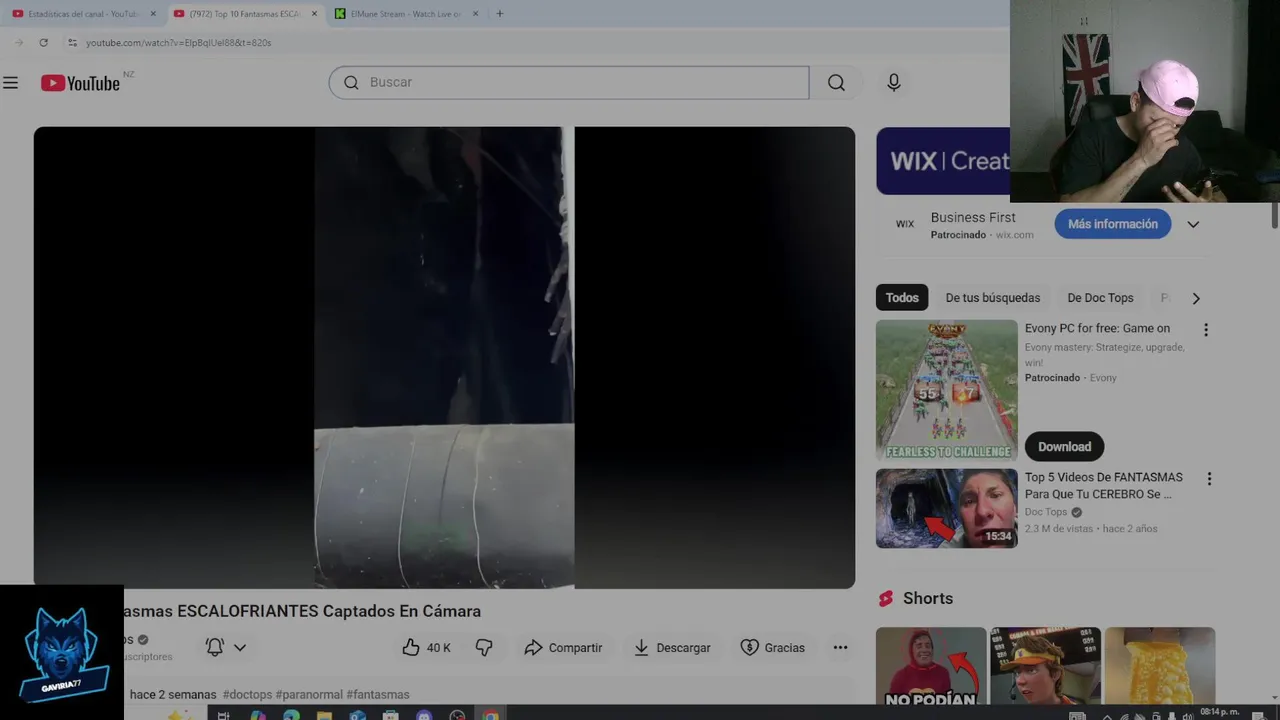
Task: Expand the Wix ad options chevron
Action: coord(1193,224)
